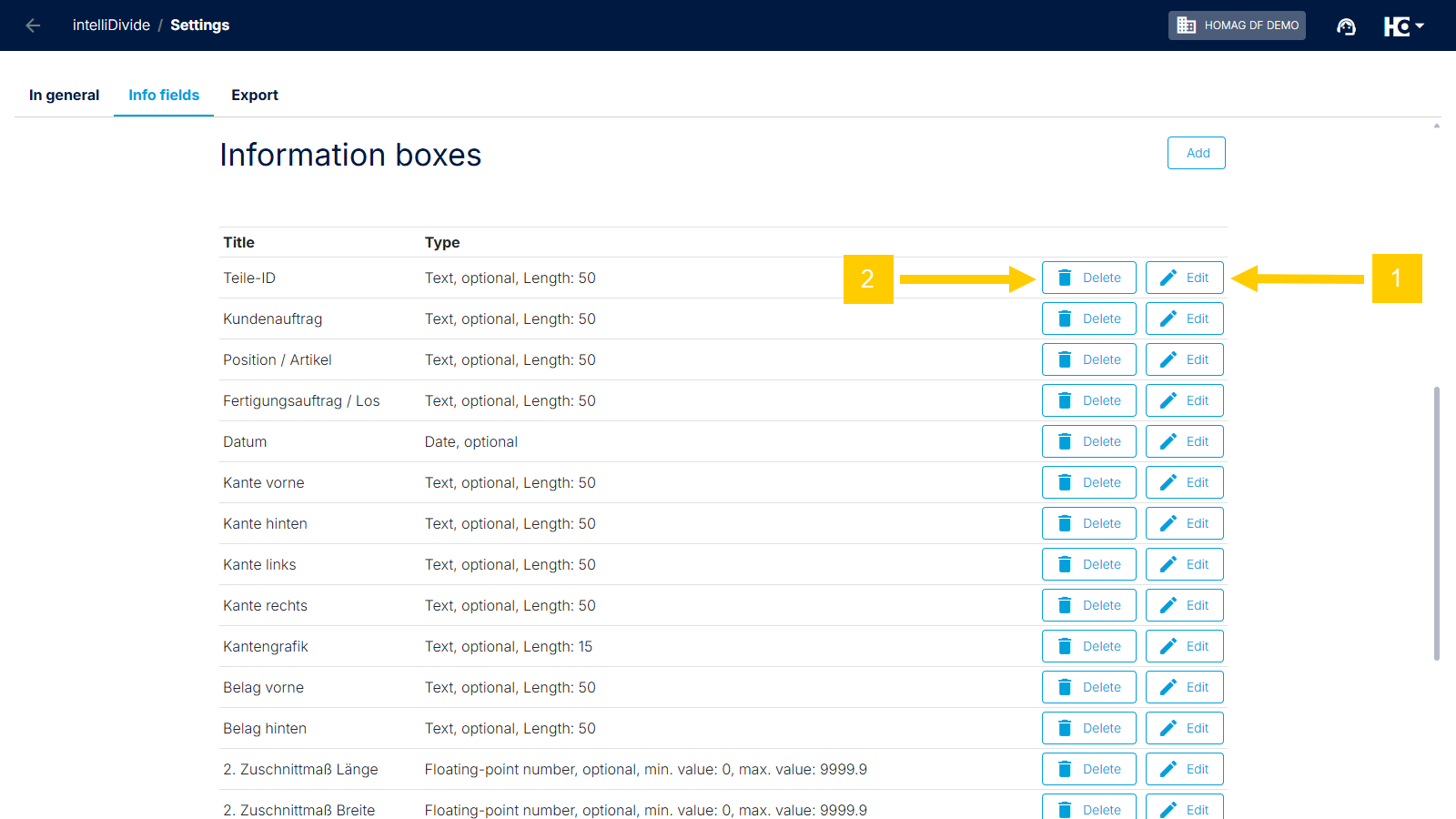Click trash icon for 2. Zuschnittmaß Länge

tap(1065, 769)
